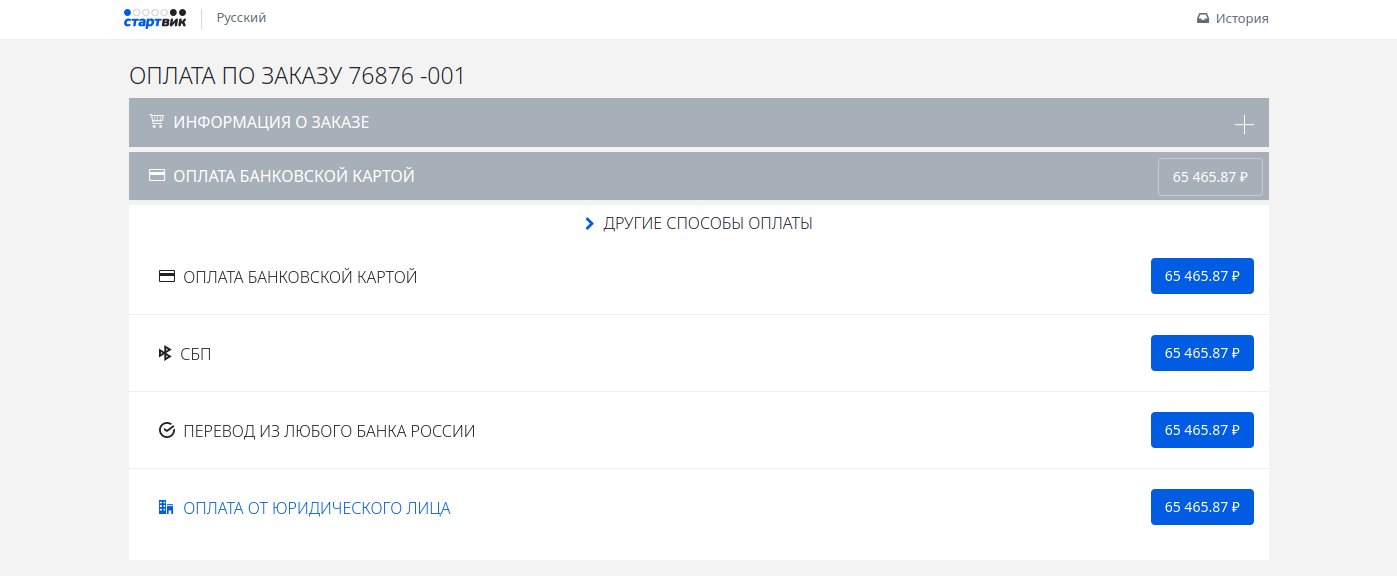Viewport: 1397px width, 576px height.
Task: Open the Информация о заказе section header
Action: 271,122
